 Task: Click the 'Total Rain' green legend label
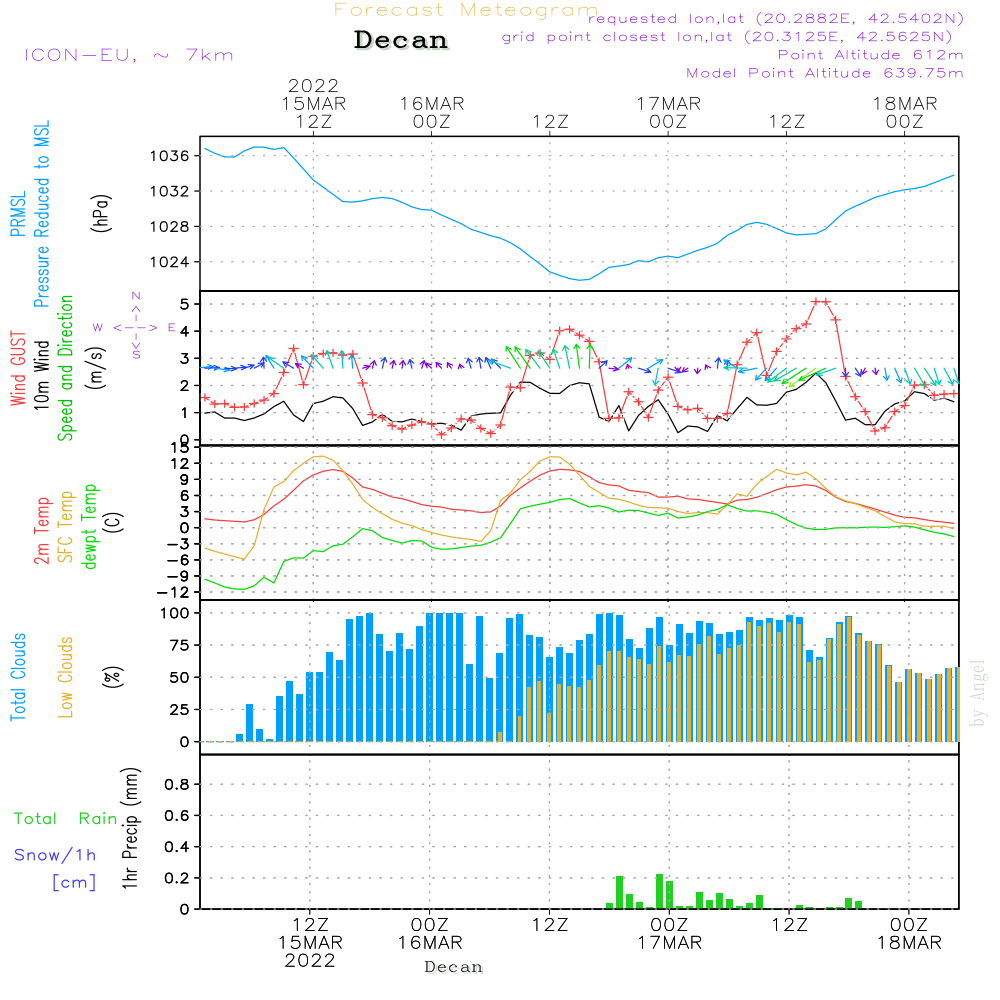point(66,819)
